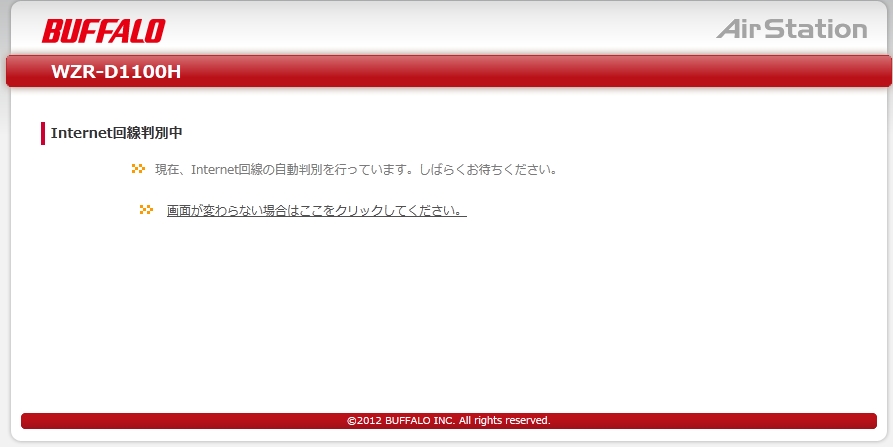Image resolution: width=893 pixels, height=447 pixels.
Task: Click the '画面が変わらない場合はここをクリックしてください。' link
Action: point(317,211)
